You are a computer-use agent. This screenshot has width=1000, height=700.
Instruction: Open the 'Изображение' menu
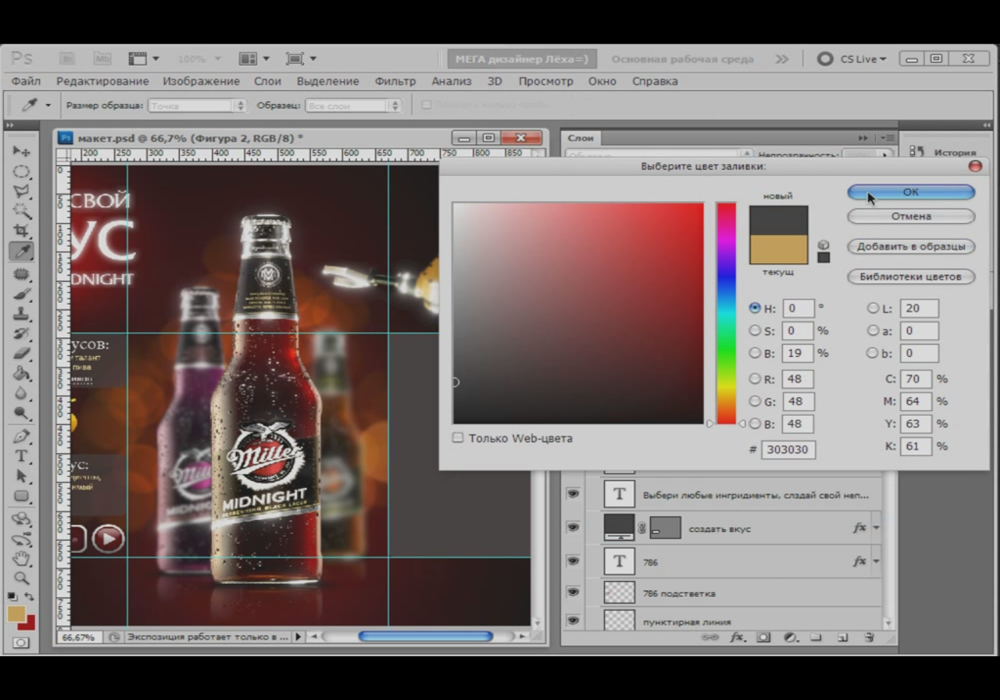click(201, 81)
